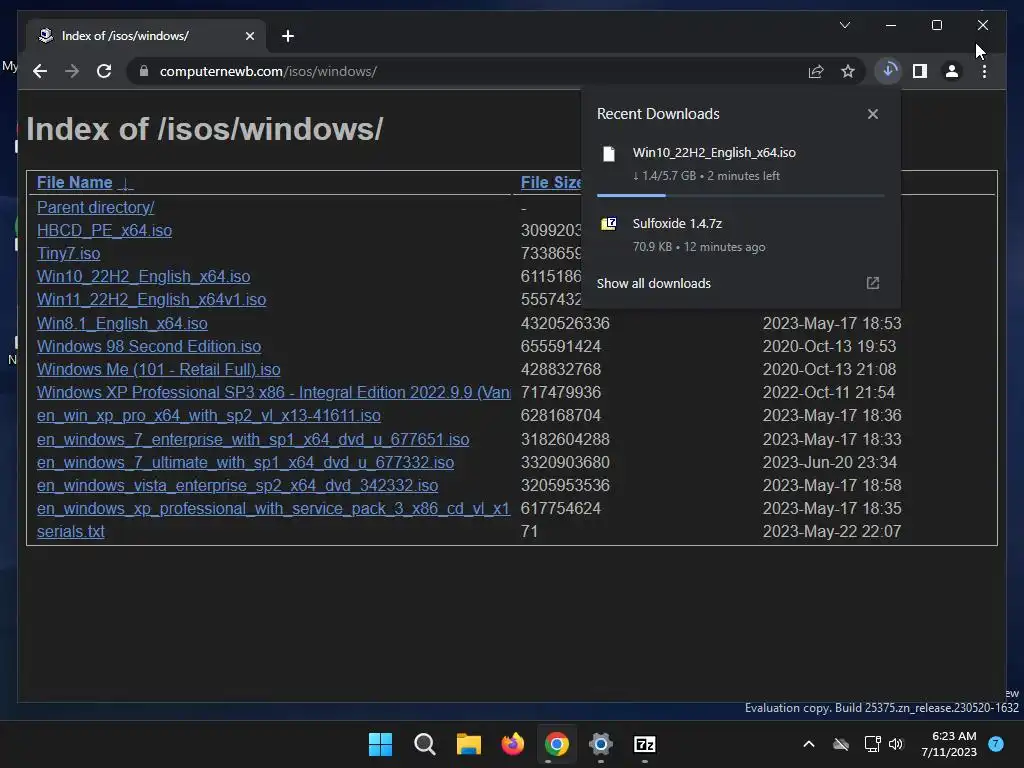1024x768 pixels.
Task: Click the Windows XP Professional SP3 x86 Integral Edition link
Action: [274, 392]
